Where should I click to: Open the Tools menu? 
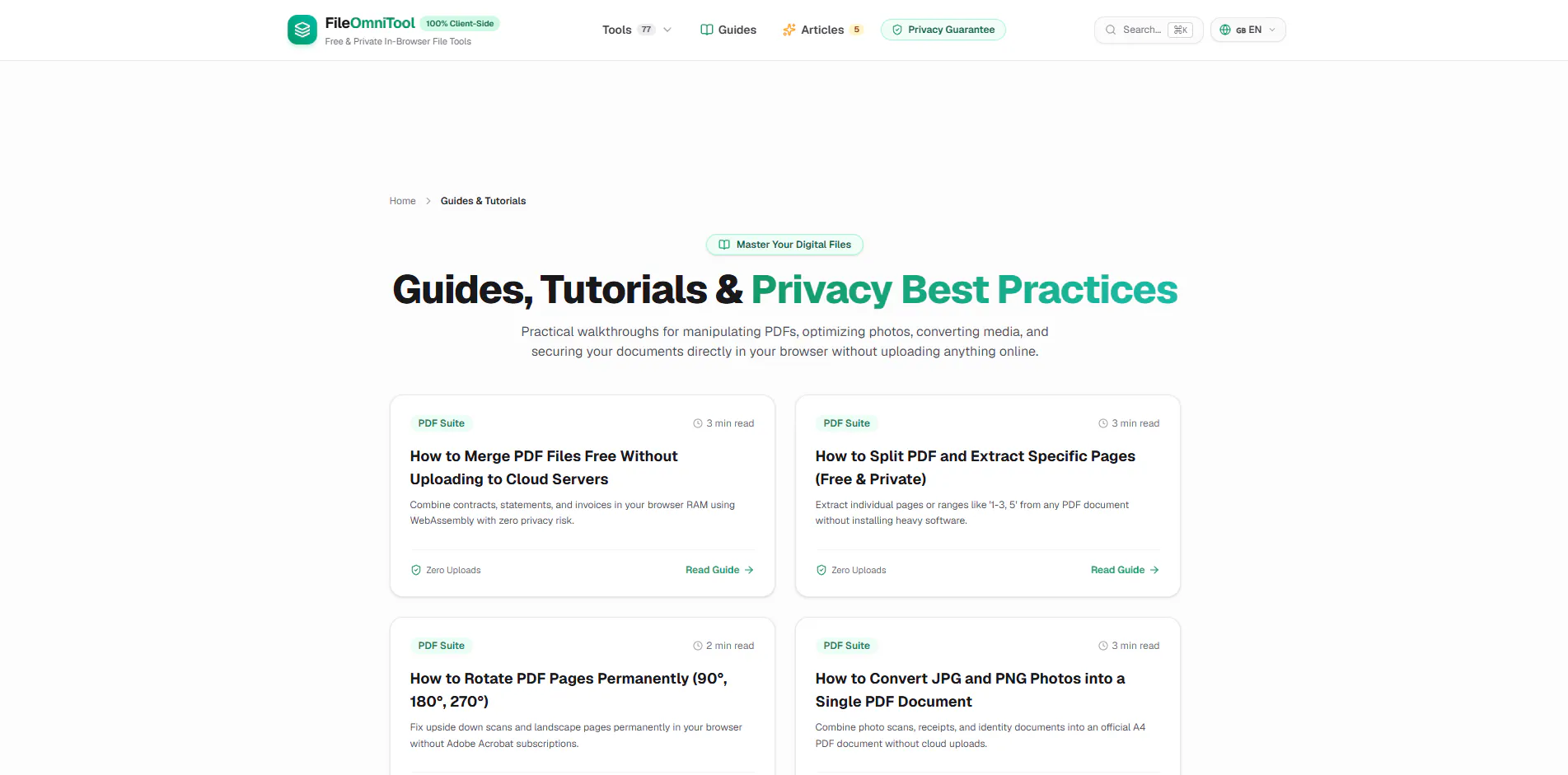tap(637, 30)
